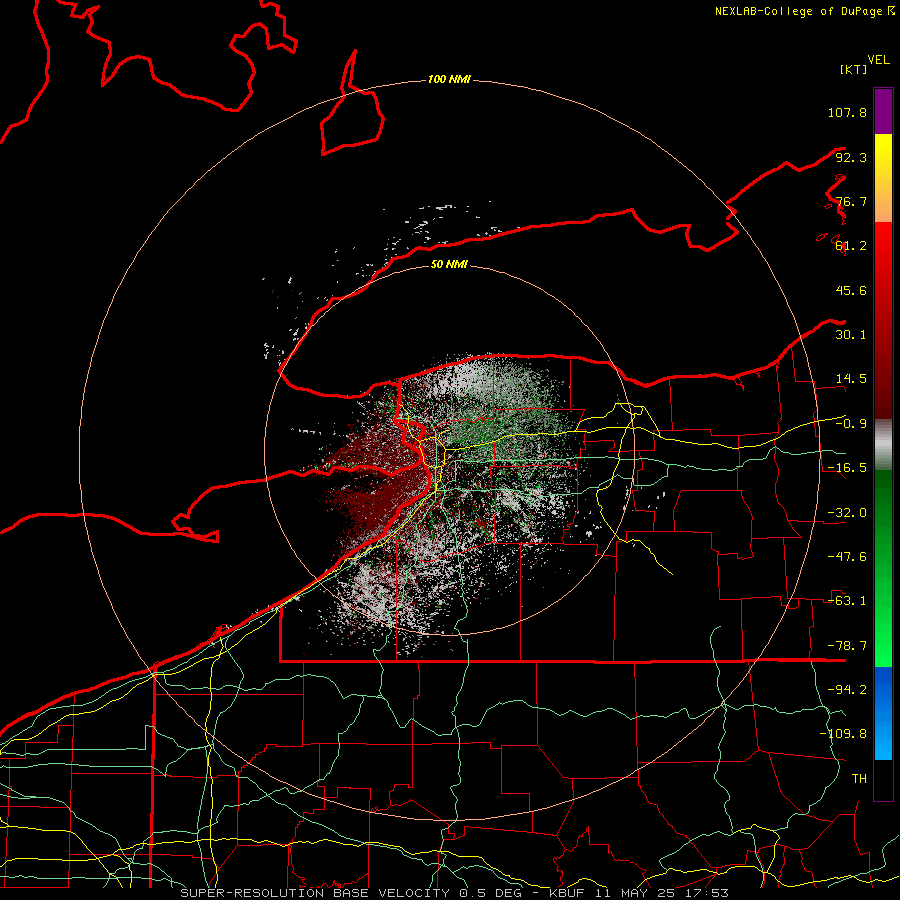The width and height of the screenshot is (900, 900).
Task: Click the 76.7 velocity scale value
Action: [851, 201]
